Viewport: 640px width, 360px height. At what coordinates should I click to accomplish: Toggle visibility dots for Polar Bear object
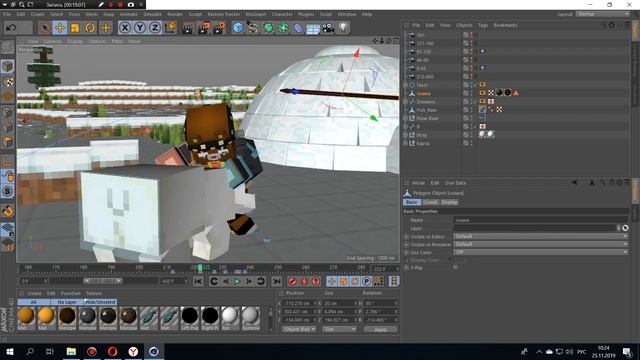pos(471,118)
